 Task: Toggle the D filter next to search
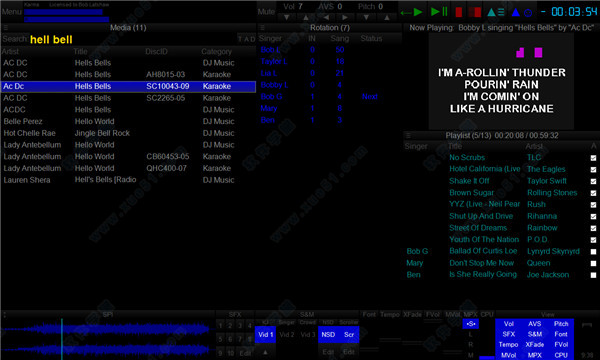click(x=253, y=39)
